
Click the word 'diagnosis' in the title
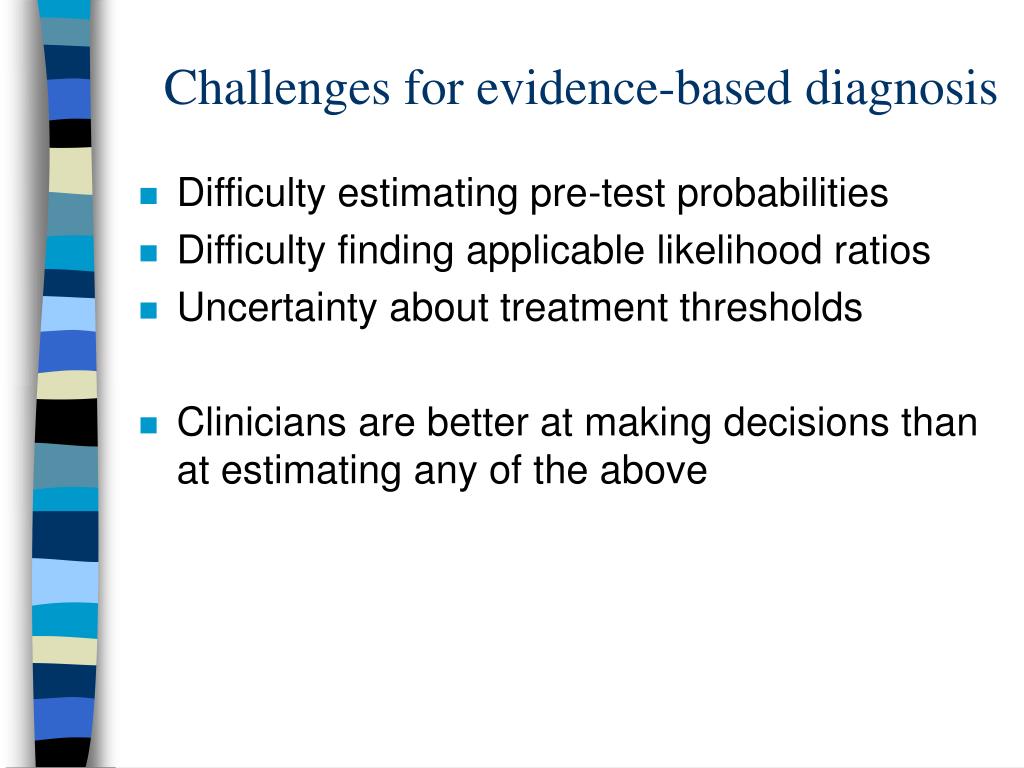coord(901,90)
